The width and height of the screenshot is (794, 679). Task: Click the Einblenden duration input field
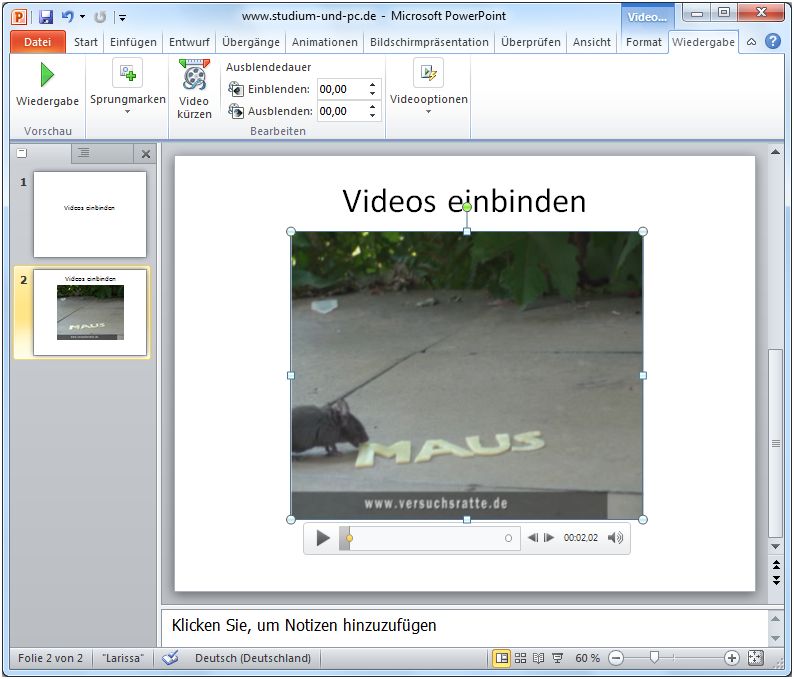tap(342, 89)
